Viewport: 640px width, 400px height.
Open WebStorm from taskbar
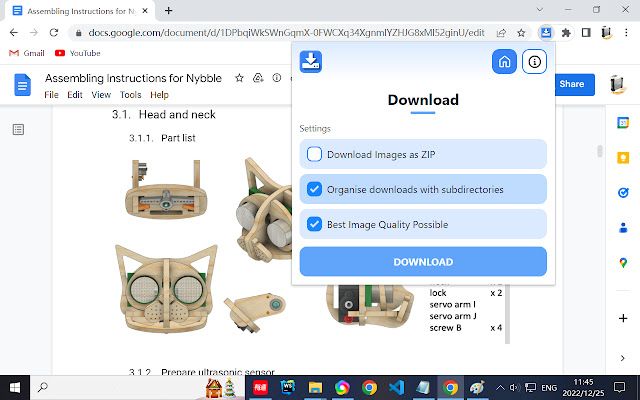(288, 387)
